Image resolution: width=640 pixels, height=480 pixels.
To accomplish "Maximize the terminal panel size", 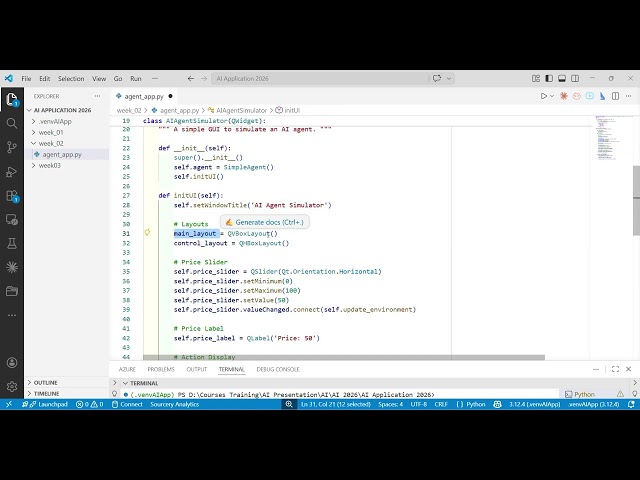I will click(x=616, y=369).
